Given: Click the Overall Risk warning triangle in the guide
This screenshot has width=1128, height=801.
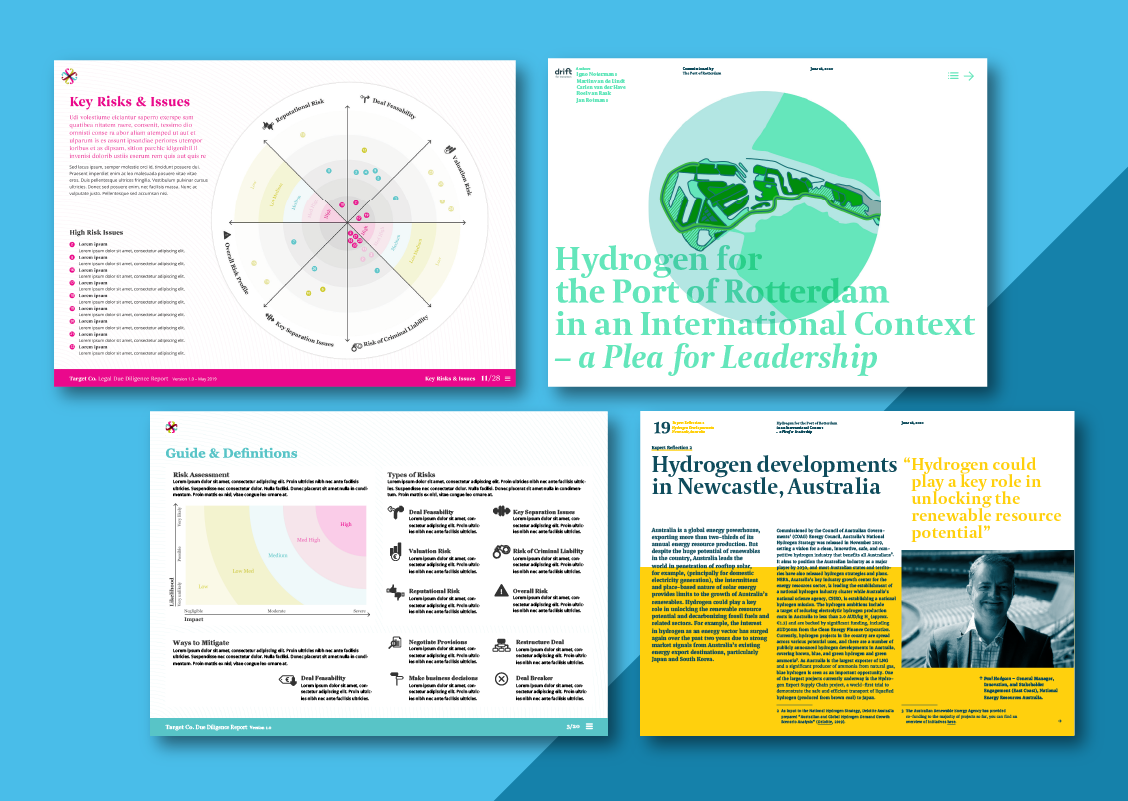Looking at the screenshot, I should (501, 591).
